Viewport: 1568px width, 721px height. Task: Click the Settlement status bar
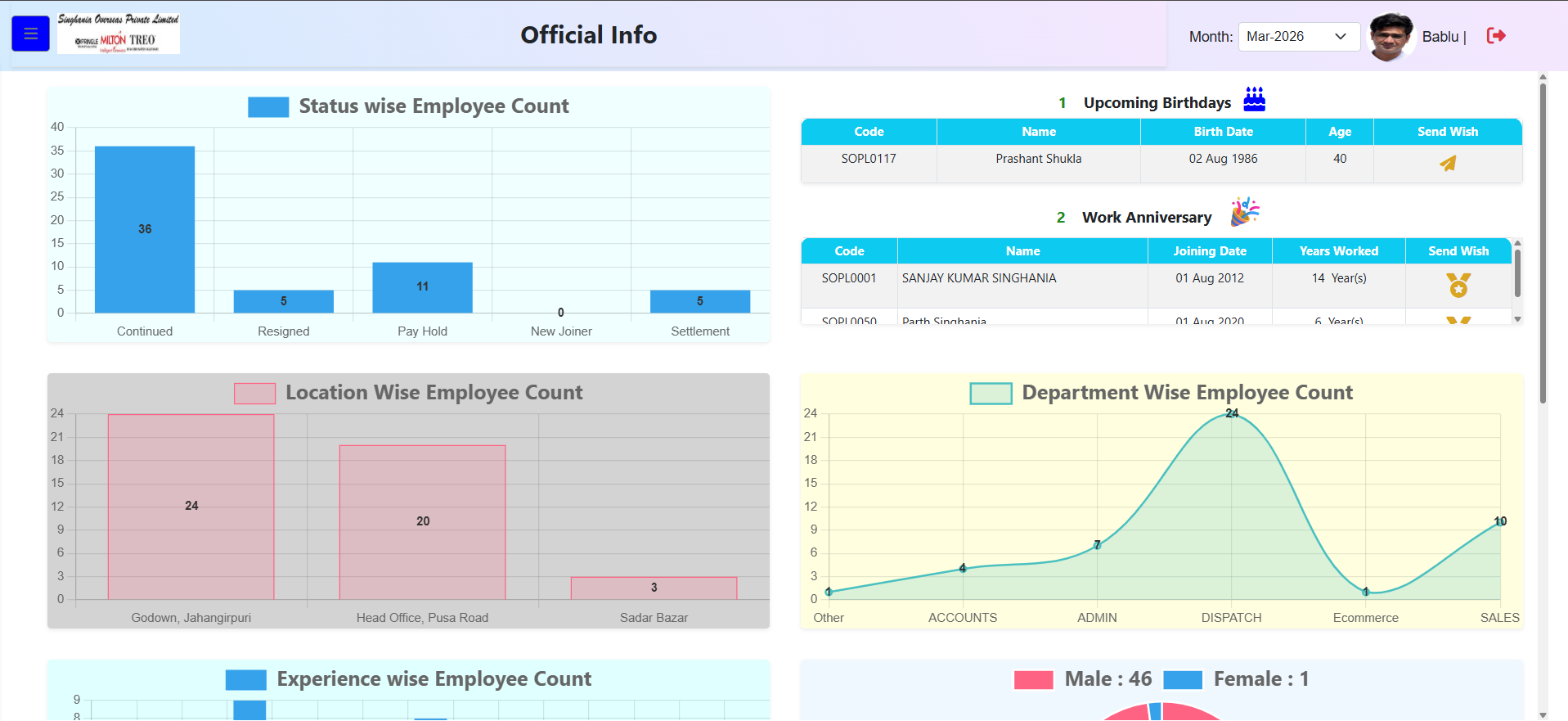pyautogui.click(x=700, y=301)
